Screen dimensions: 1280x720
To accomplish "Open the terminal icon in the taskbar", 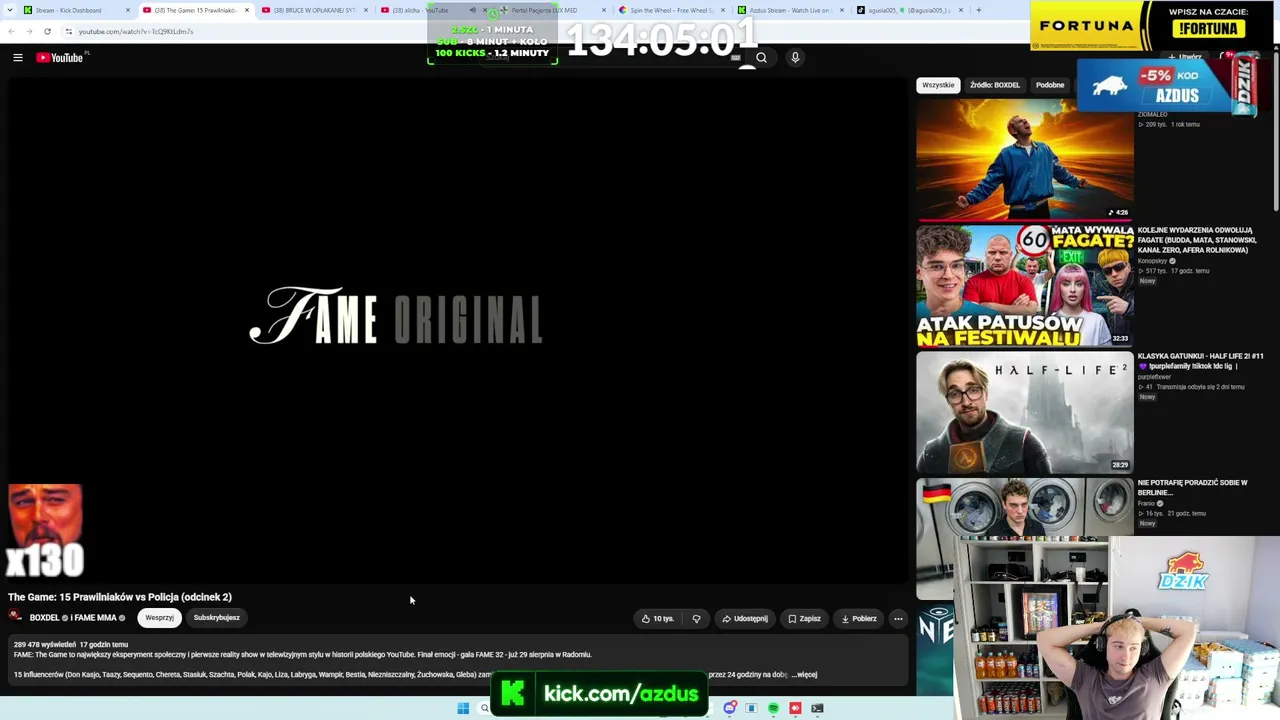I will click(817, 708).
